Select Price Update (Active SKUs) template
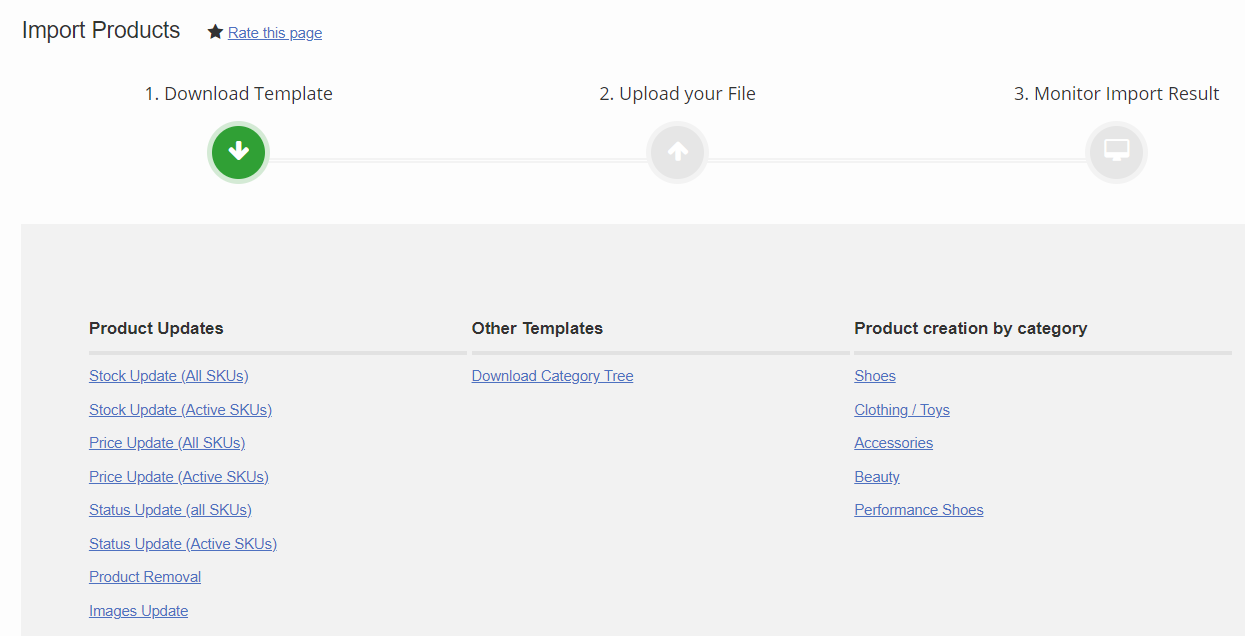 coord(178,477)
